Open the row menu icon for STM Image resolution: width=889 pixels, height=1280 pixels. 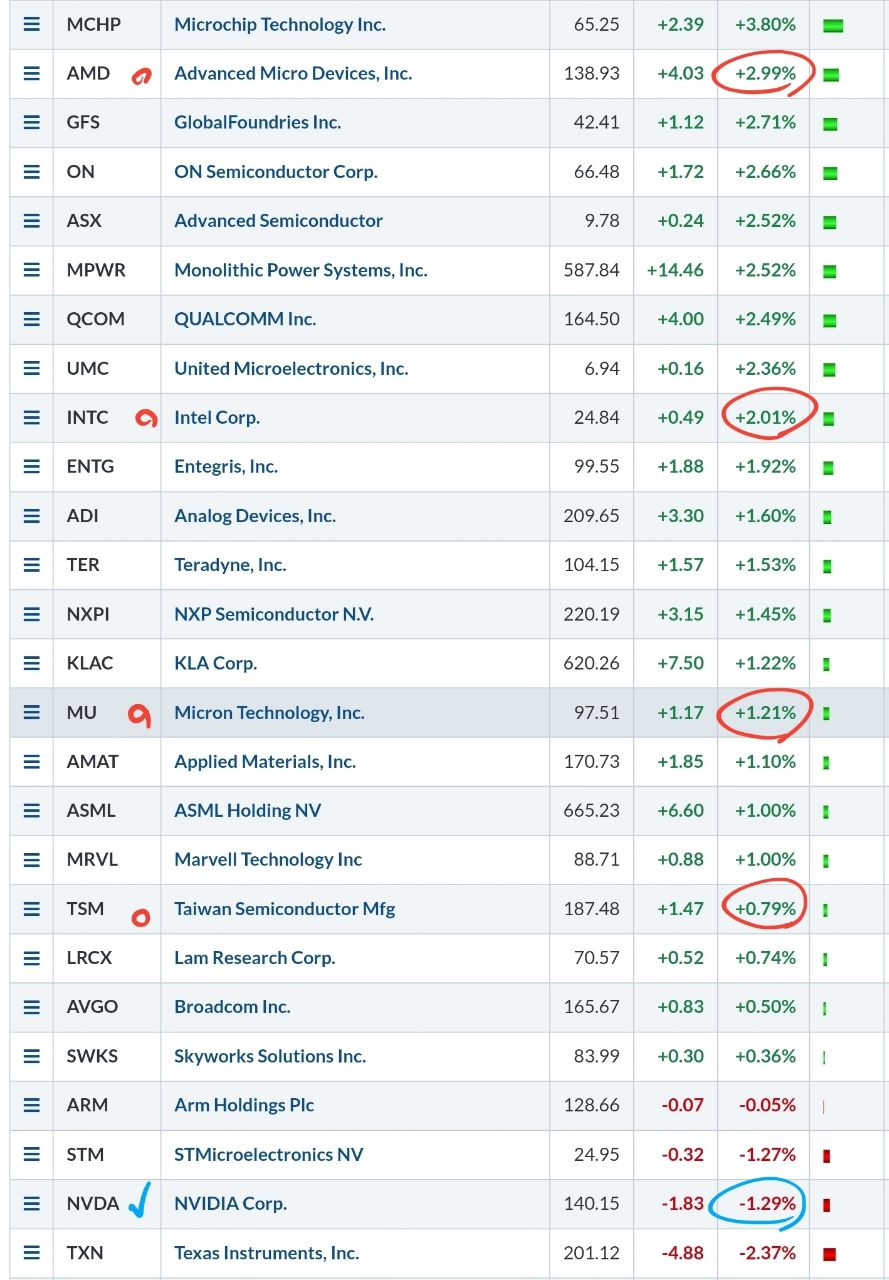point(32,1154)
